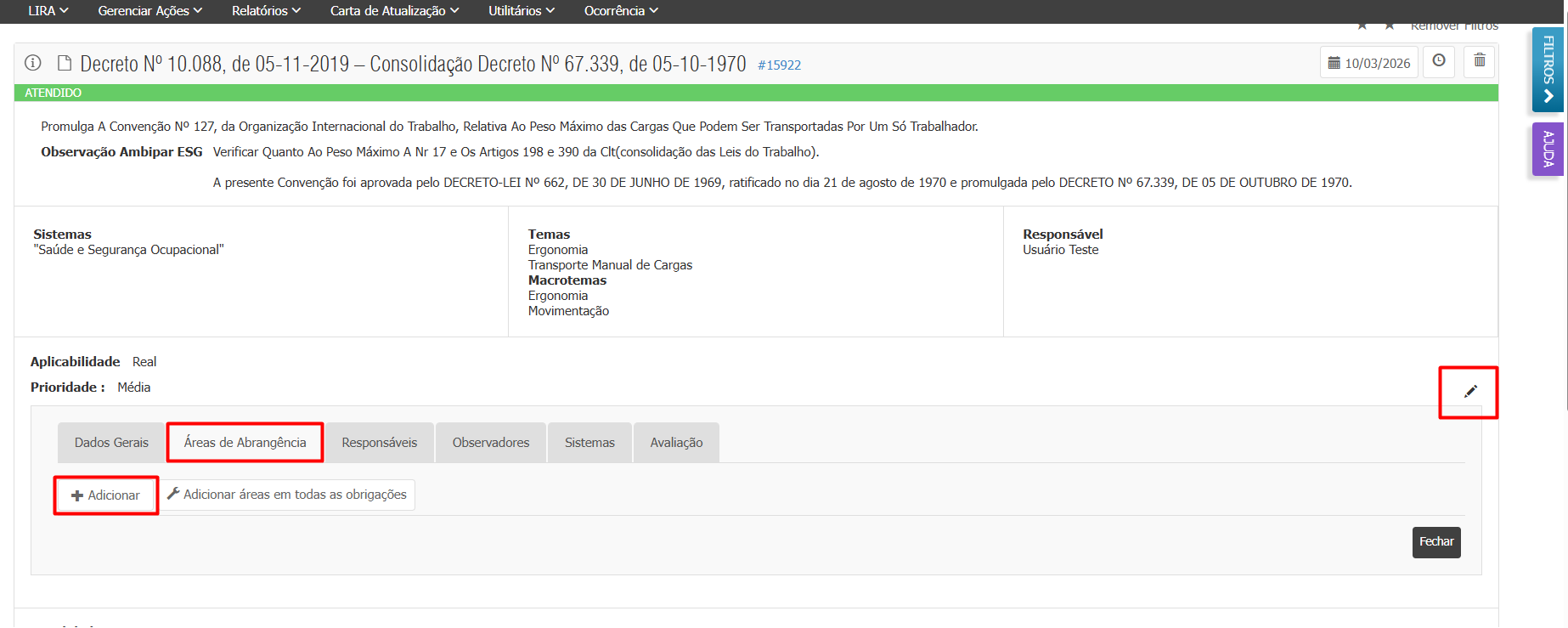
Task: Open the Relatórios dropdown menu
Action: point(266,11)
